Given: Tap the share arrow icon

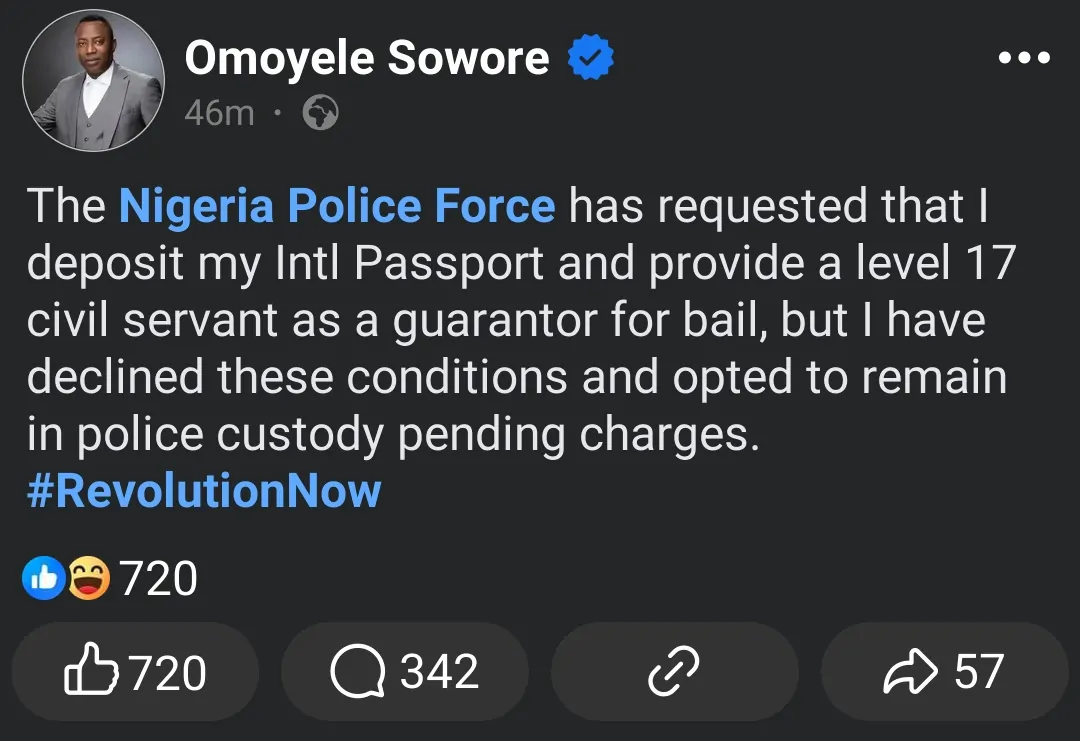Looking at the screenshot, I should coord(910,672).
